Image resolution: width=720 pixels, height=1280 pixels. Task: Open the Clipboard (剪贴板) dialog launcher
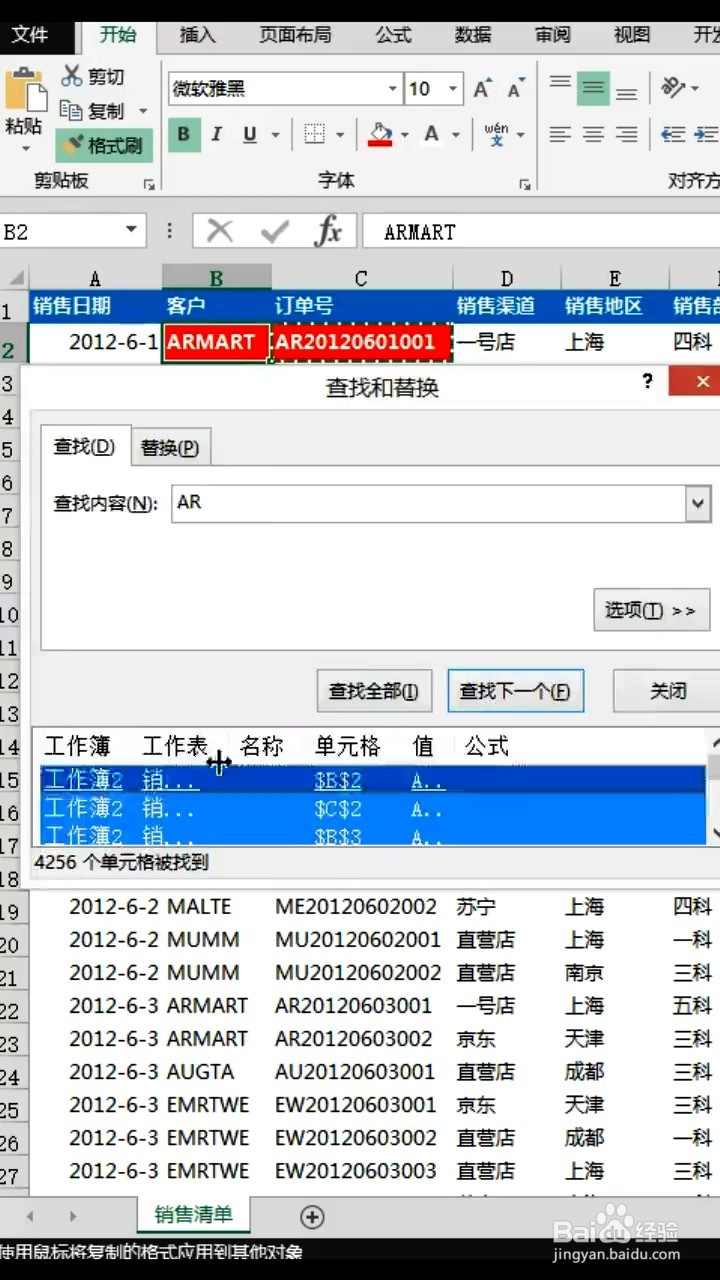(149, 184)
